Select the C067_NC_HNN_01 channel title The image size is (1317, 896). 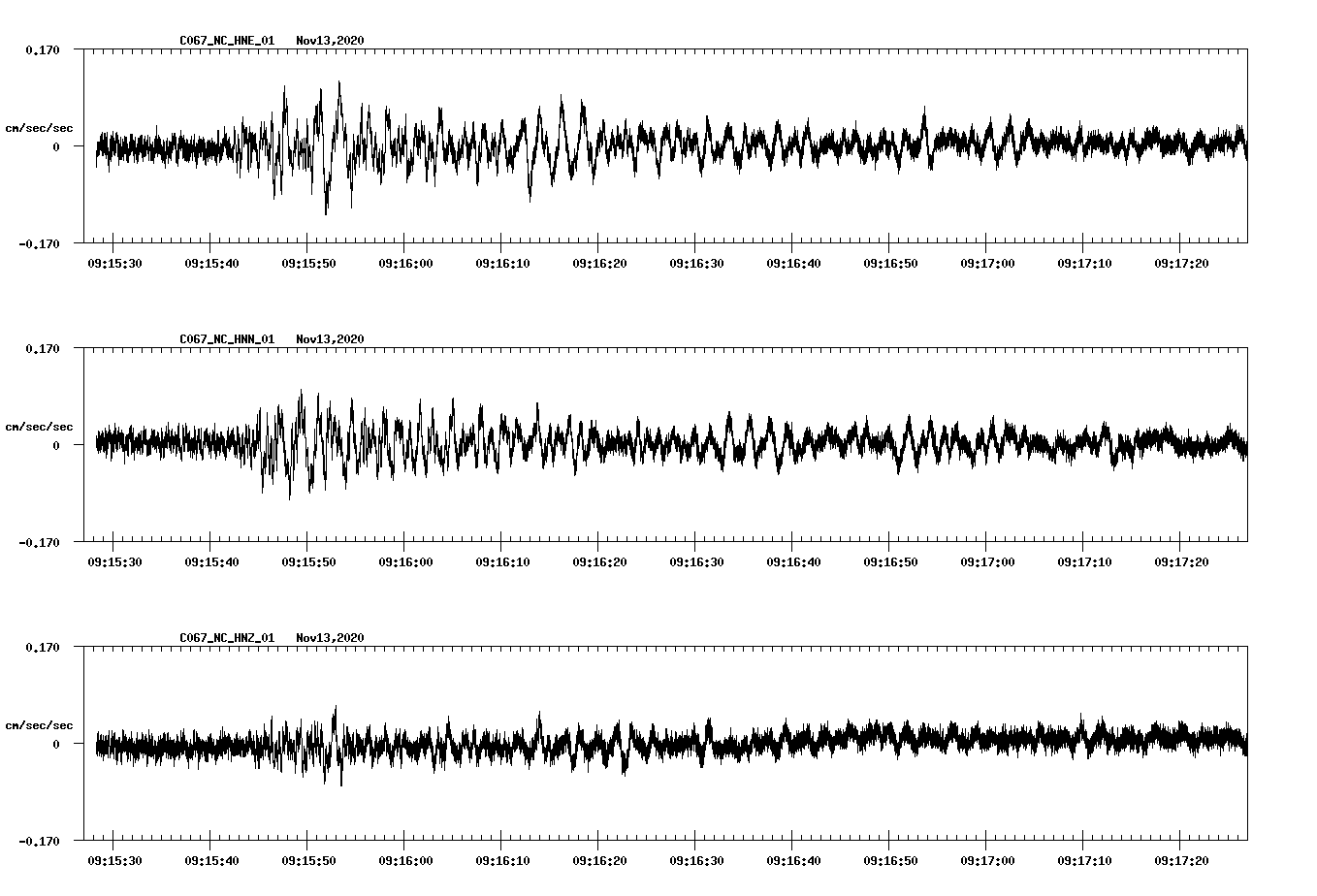[x=225, y=339]
